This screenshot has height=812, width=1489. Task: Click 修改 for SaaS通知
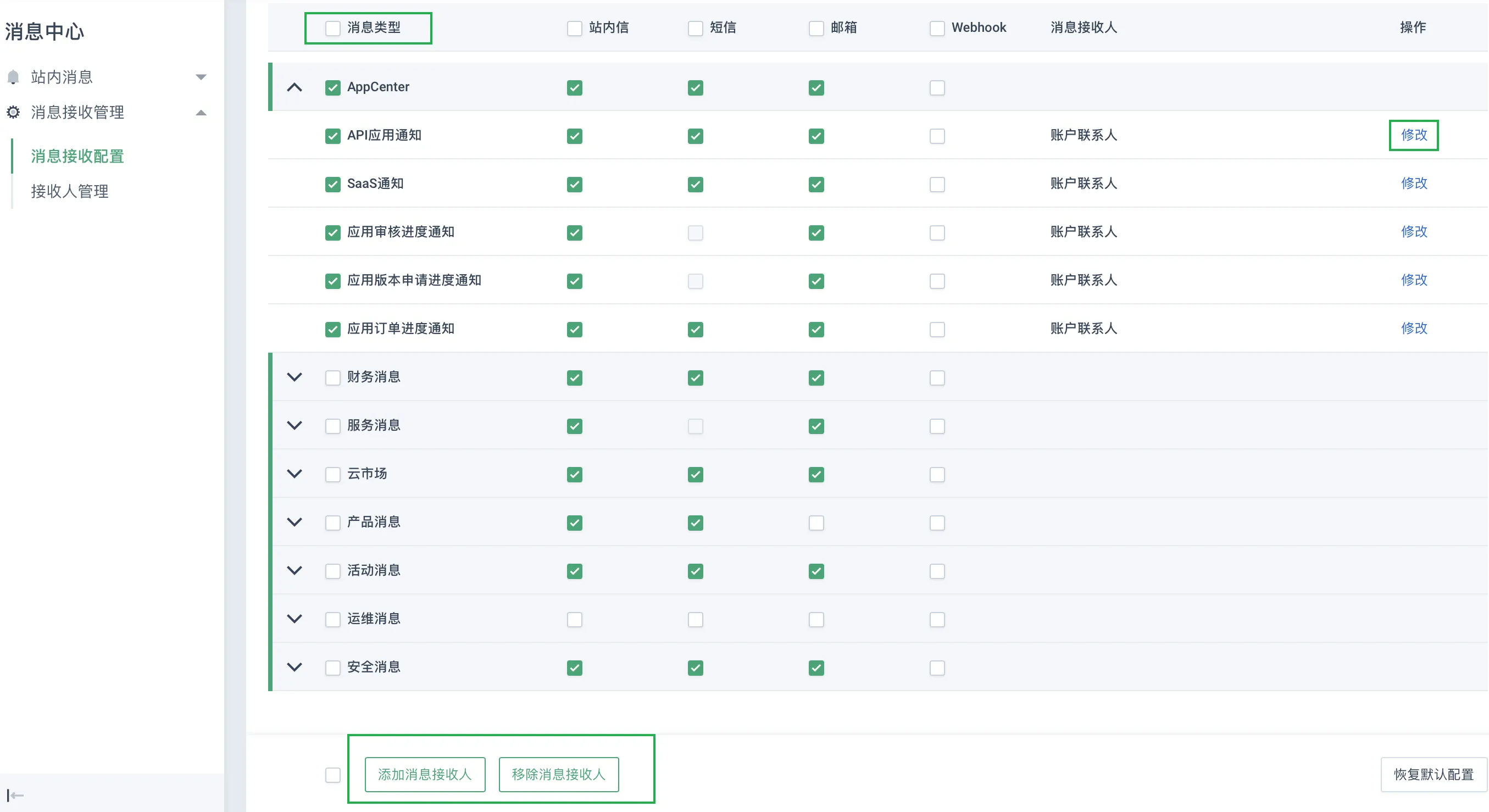[1414, 183]
